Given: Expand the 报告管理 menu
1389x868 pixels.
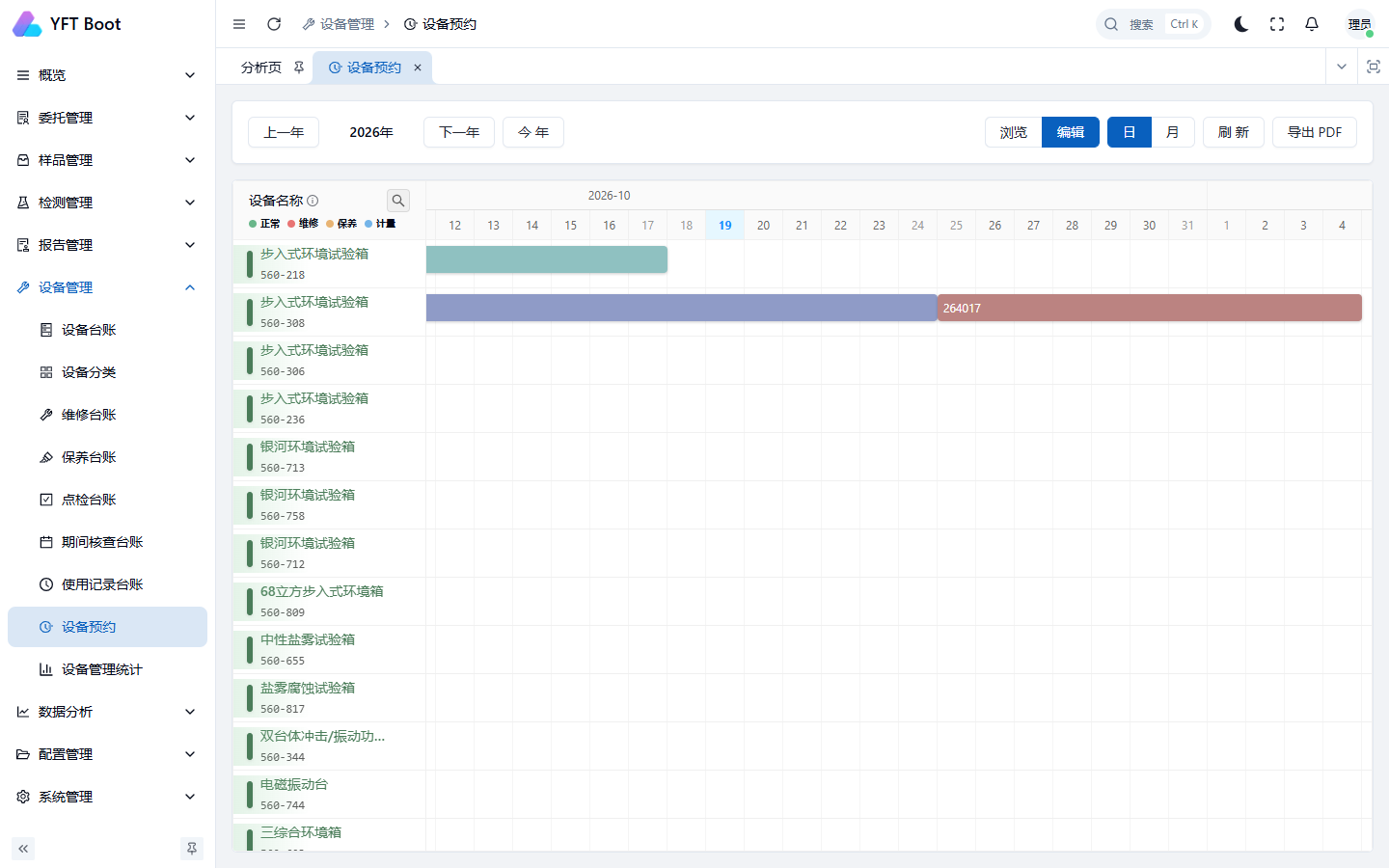Looking at the screenshot, I should pyautogui.click(x=107, y=245).
